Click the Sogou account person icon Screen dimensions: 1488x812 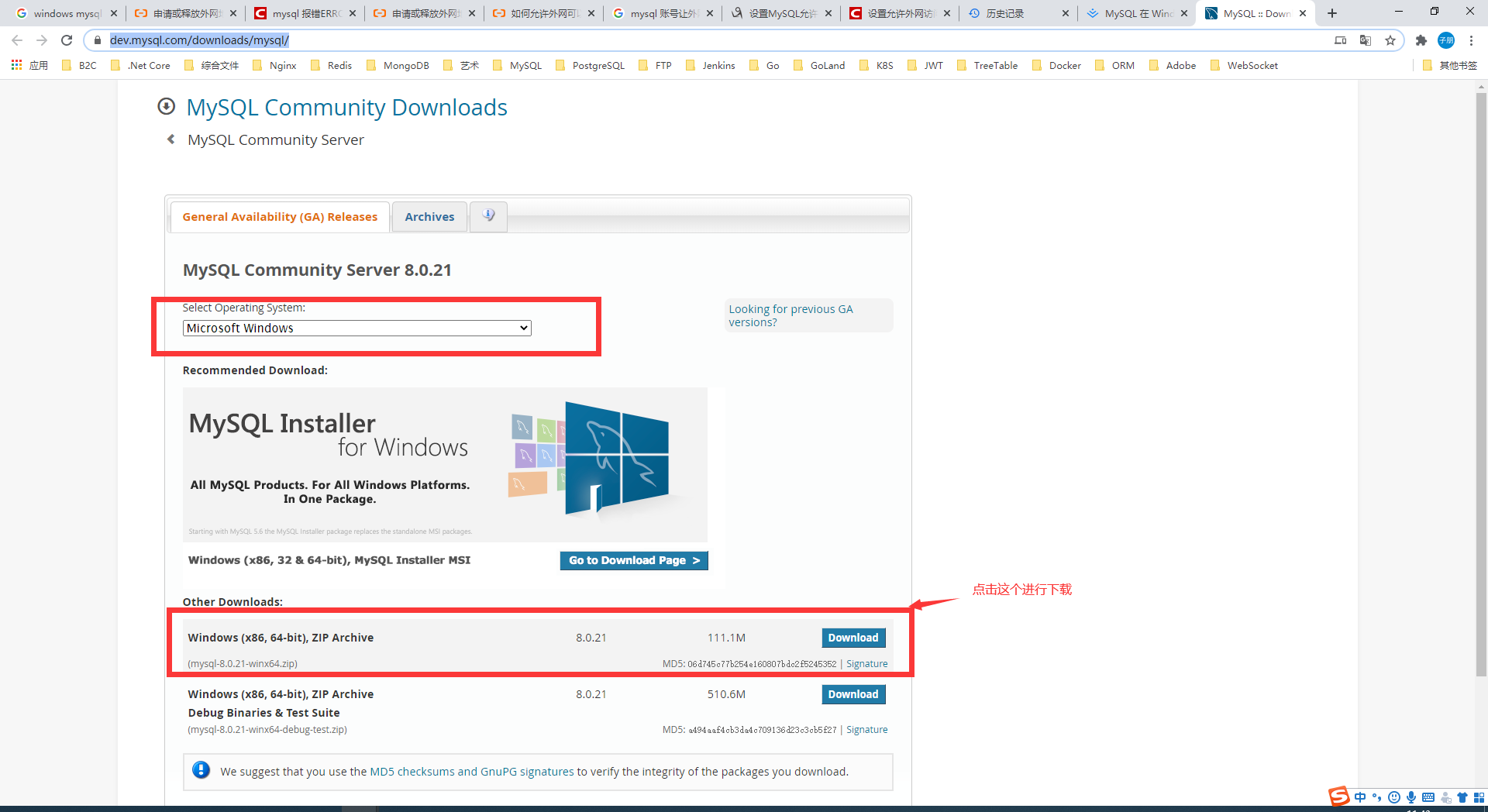1445,797
